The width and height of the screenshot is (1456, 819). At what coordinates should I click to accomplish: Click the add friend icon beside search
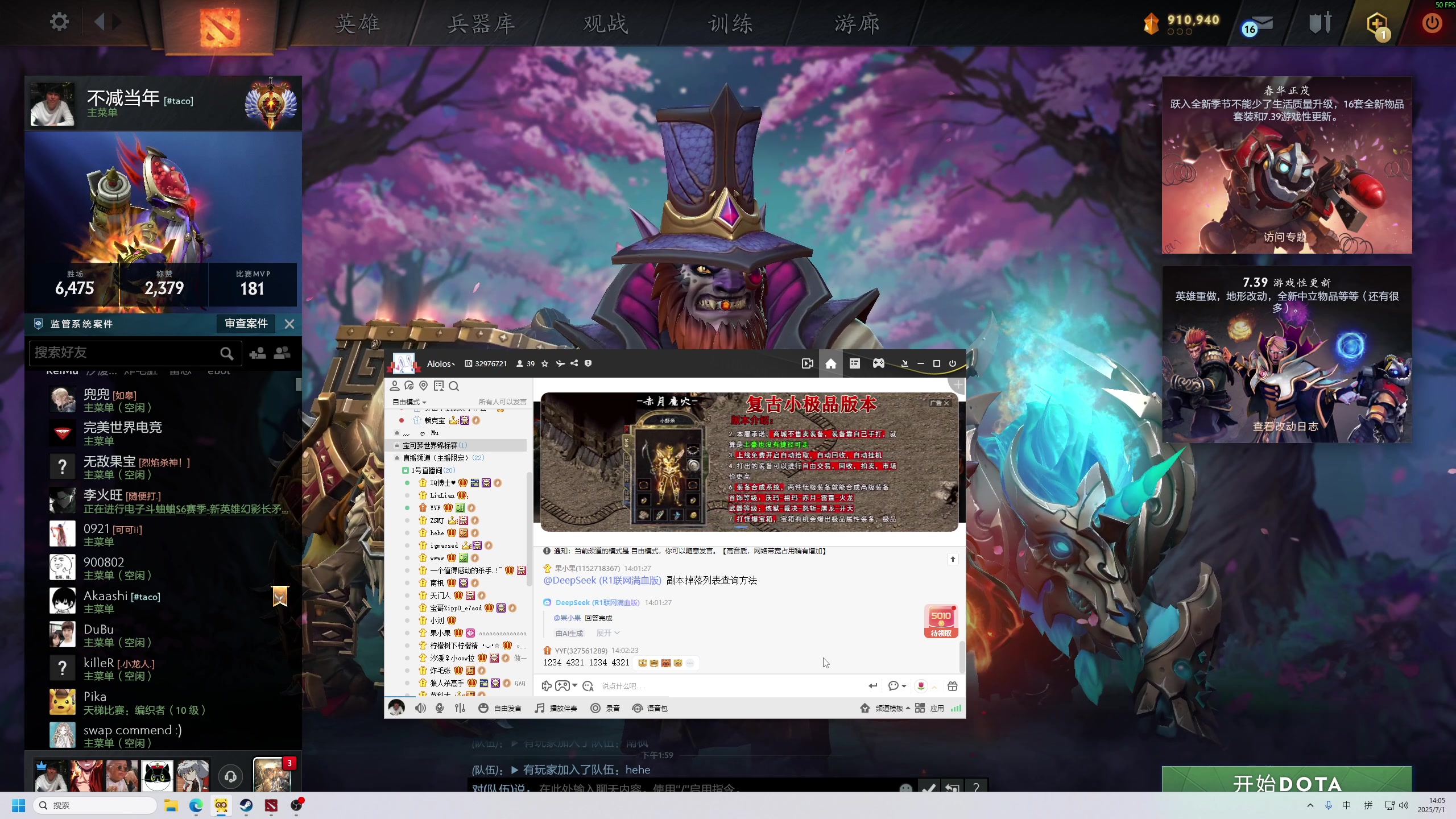tap(258, 353)
